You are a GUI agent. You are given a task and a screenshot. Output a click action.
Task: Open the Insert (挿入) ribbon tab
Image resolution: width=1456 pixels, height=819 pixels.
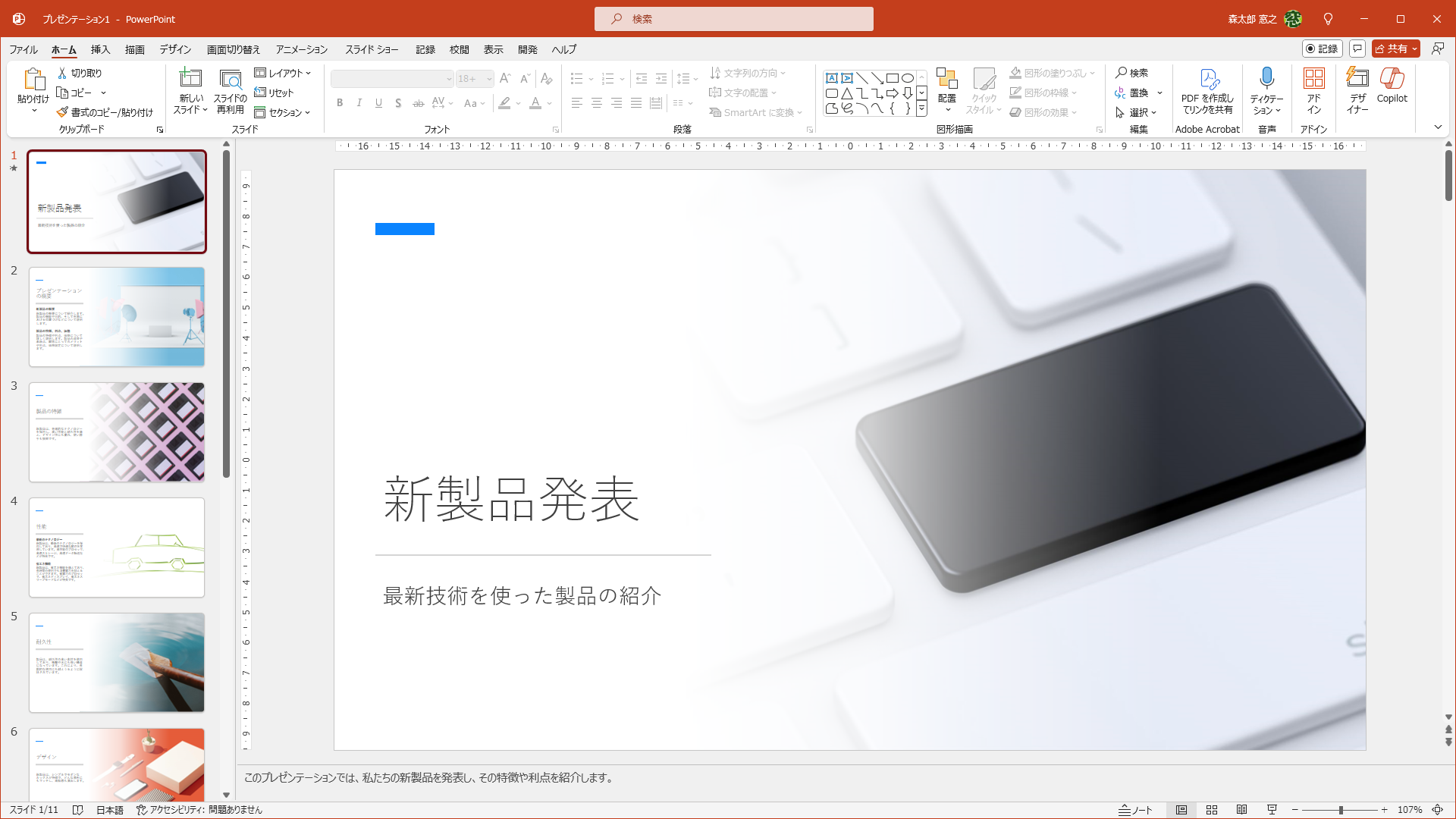[100, 49]
